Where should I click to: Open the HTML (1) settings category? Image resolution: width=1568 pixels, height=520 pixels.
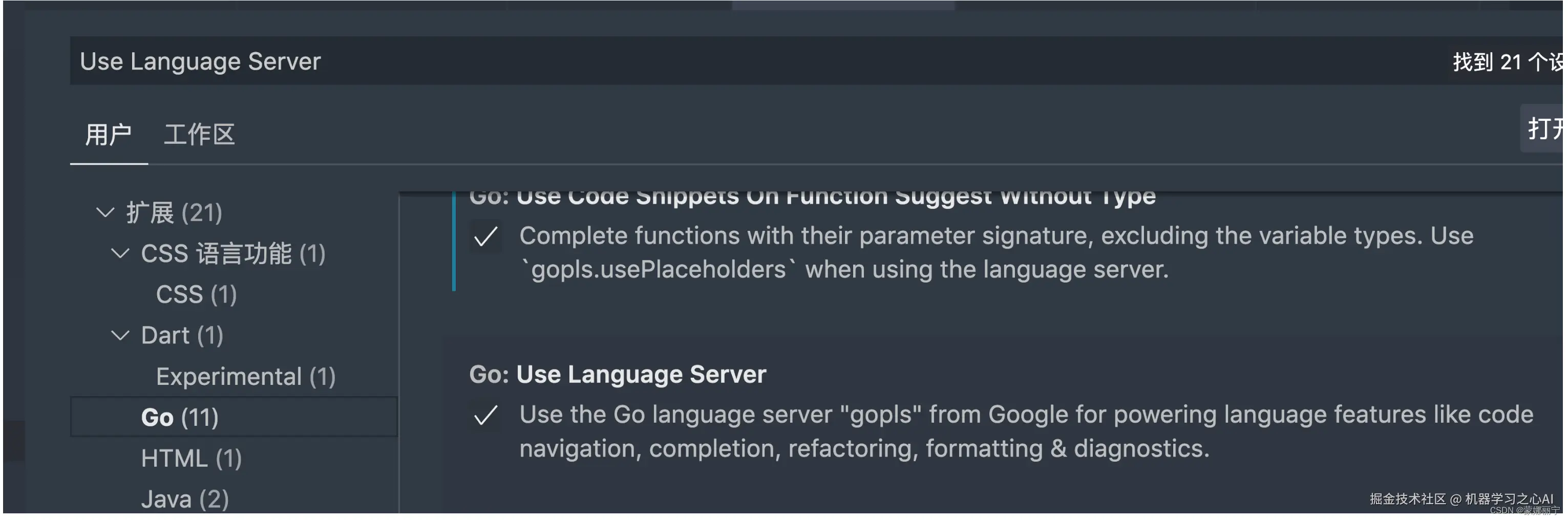click(x=191, y=458)
